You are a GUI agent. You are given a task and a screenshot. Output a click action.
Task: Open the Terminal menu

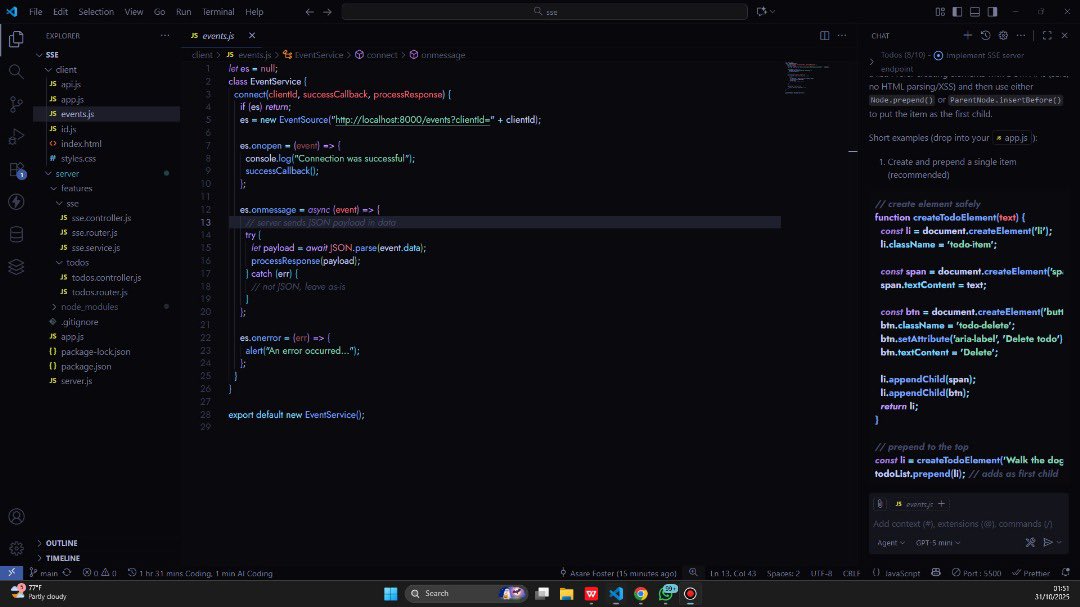click(x=218, y=12)
